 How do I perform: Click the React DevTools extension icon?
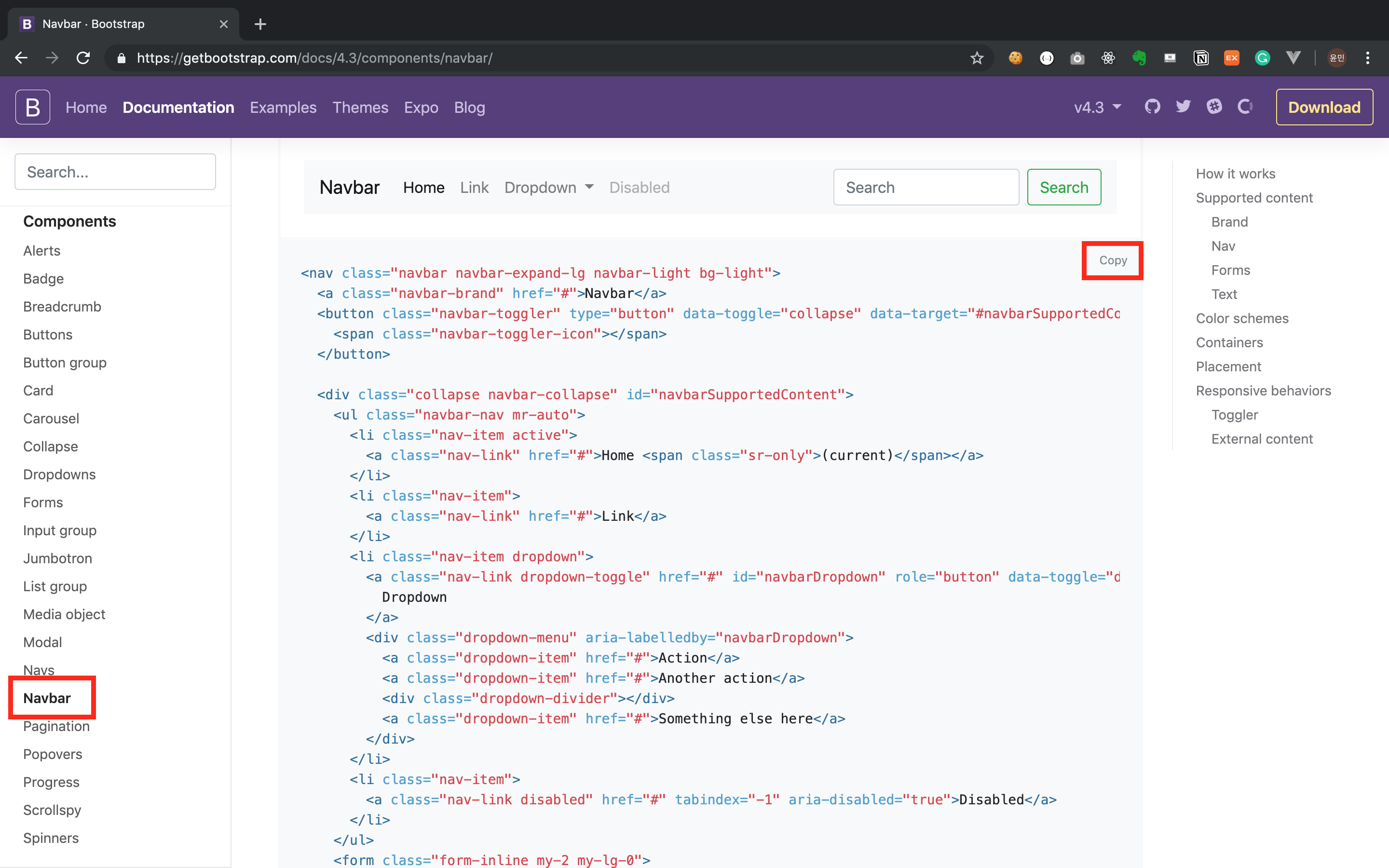1108,58
